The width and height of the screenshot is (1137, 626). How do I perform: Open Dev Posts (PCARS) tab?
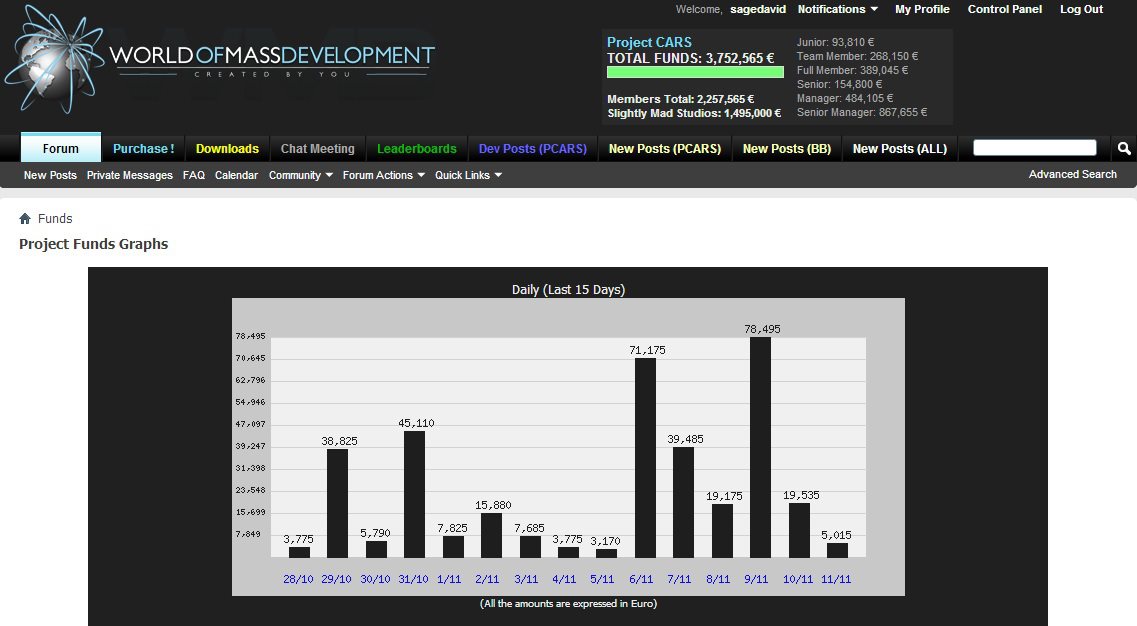coord(533,149)
